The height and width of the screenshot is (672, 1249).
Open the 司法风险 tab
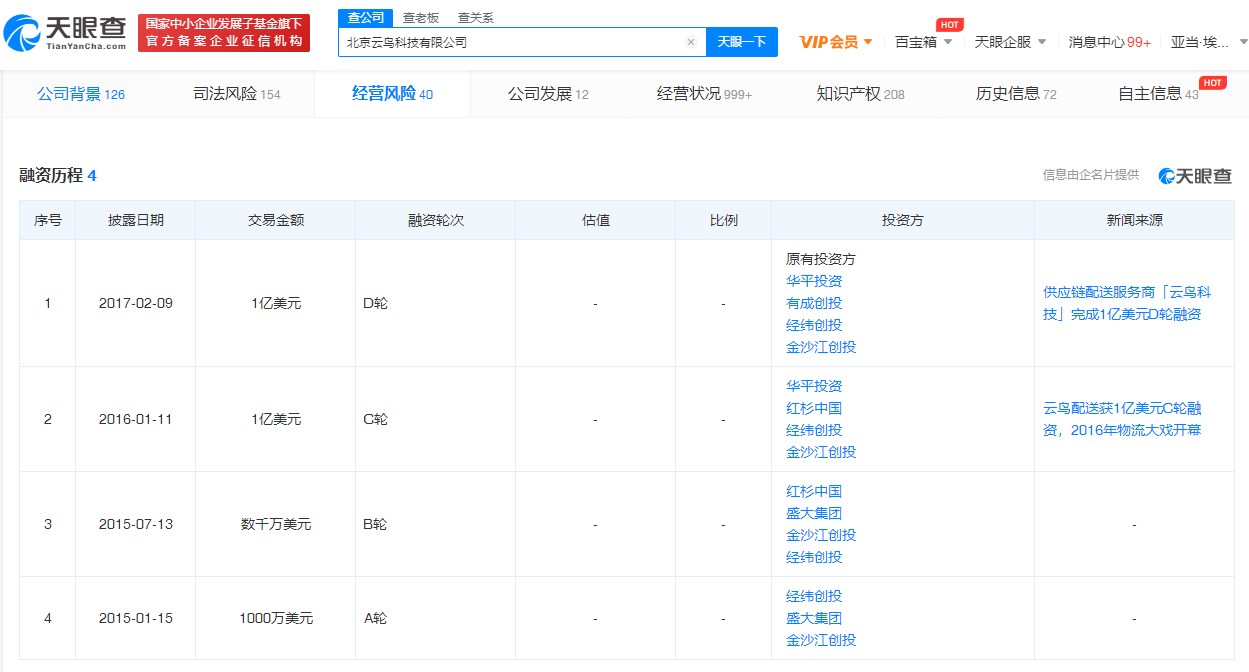point(237,94)
